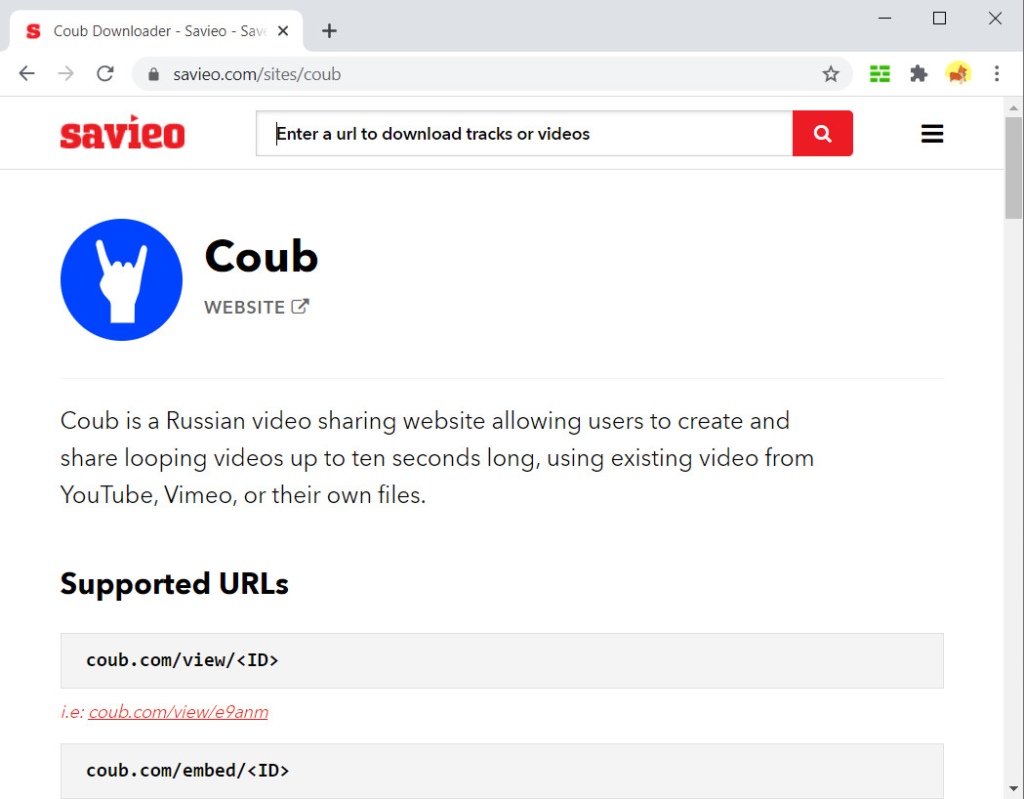Go back to the previous page
The image size is (1024, 799).
(x=27, y=73)
